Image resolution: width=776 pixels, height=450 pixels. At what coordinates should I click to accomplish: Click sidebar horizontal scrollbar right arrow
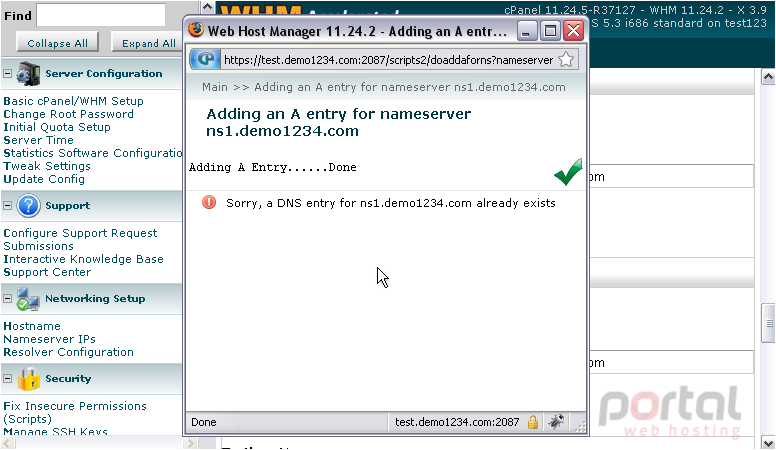click(190, 444)
